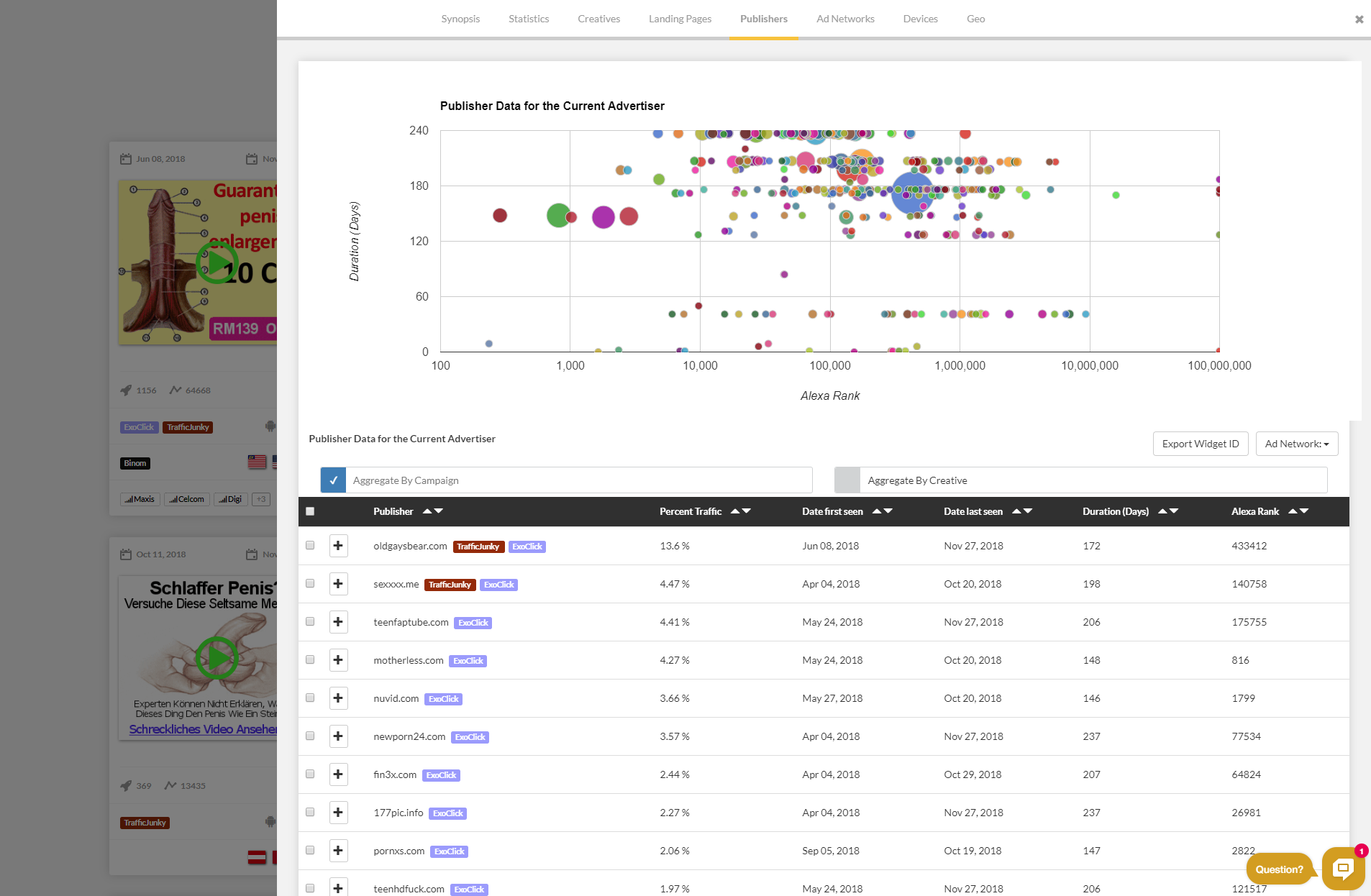Open the Question chat widget icon

(1342, 868)
